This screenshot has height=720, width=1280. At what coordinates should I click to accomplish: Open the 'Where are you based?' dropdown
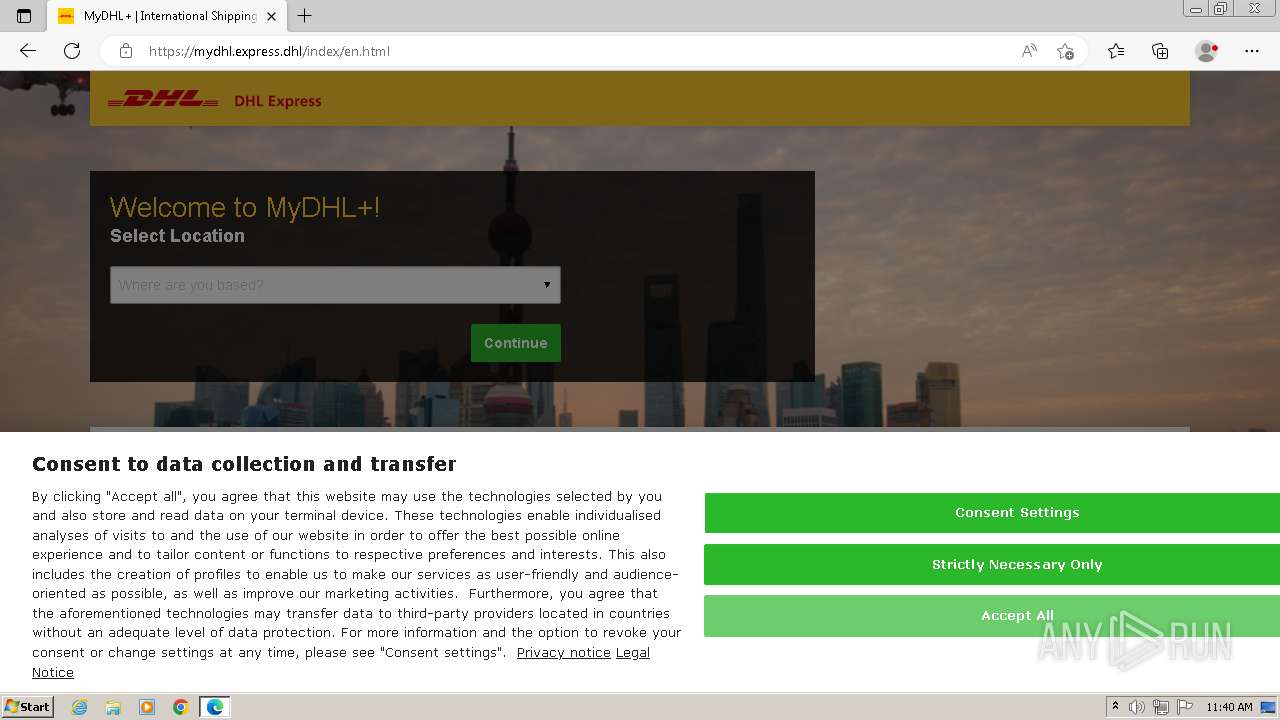(x=335, y=285)
